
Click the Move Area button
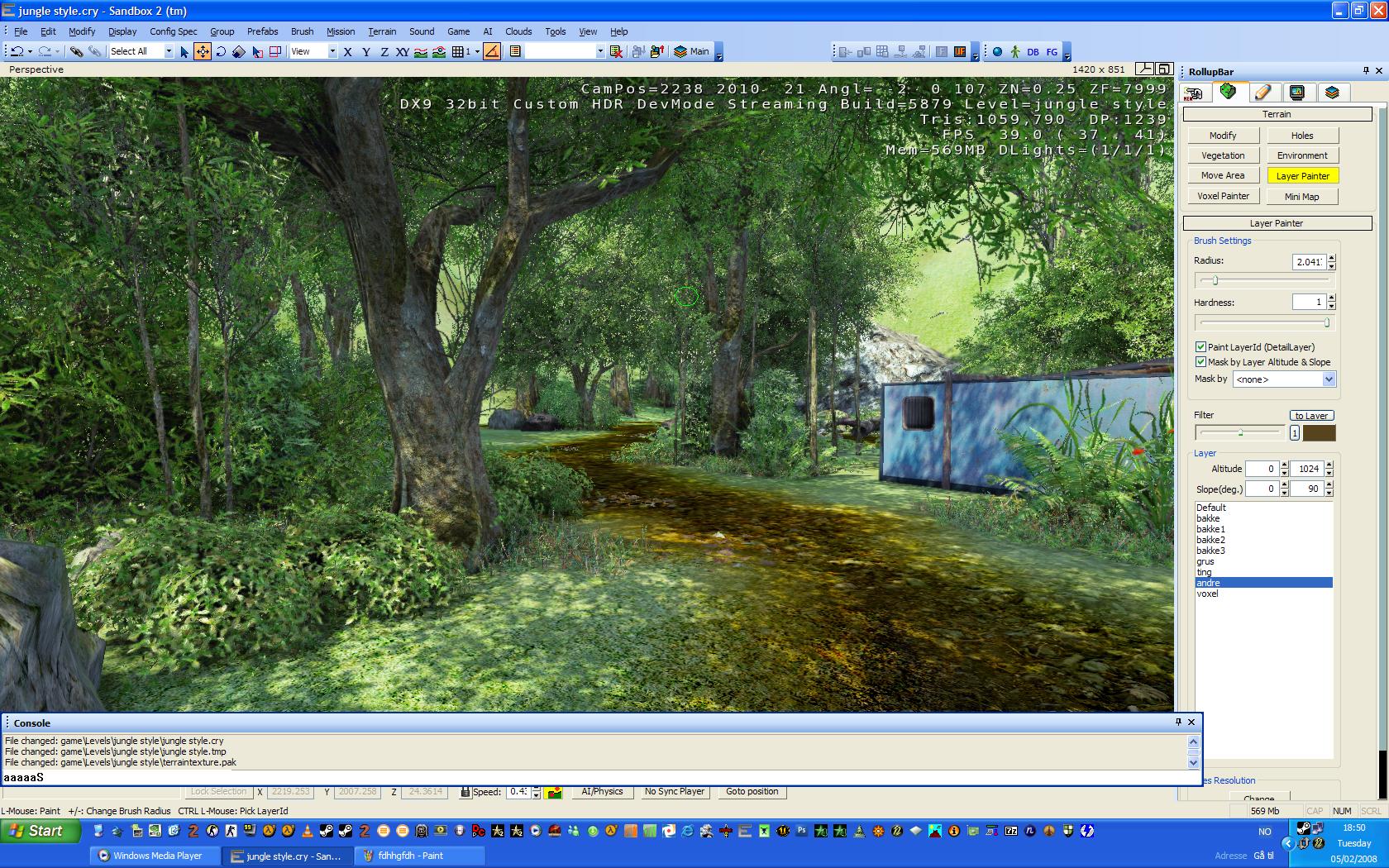point(1223,175)
